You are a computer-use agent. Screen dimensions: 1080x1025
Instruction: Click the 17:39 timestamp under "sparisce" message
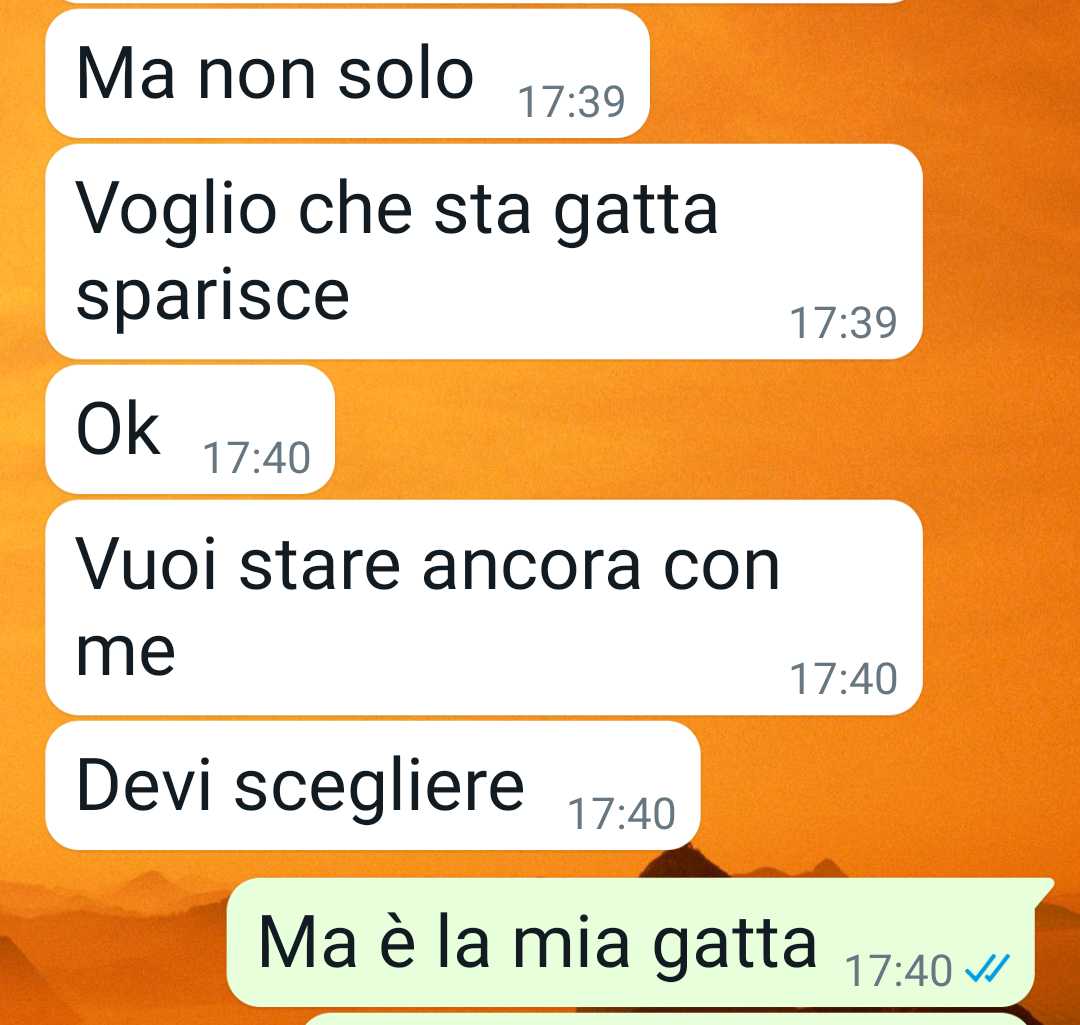(842, 323)
